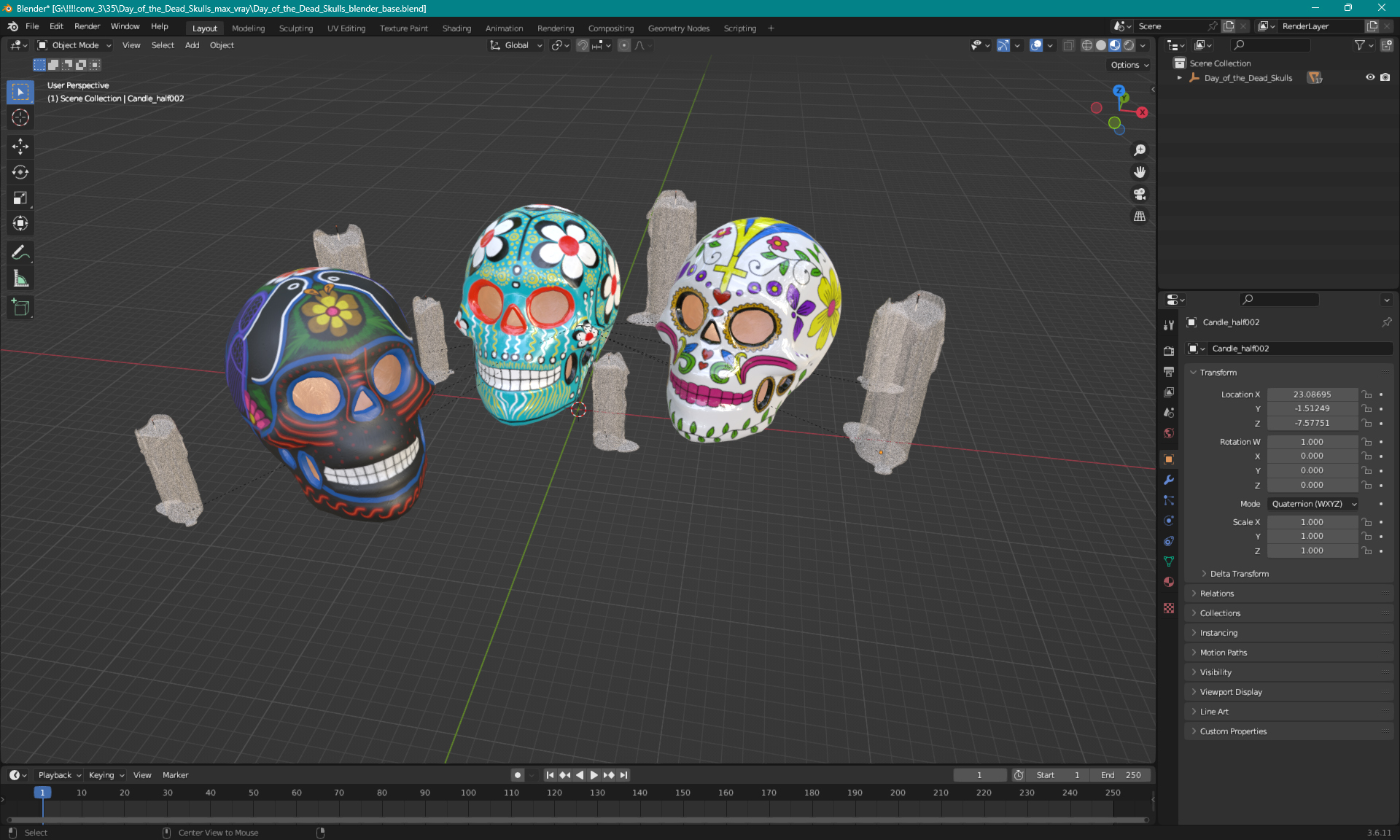Open the Object Mode dropdown
The height and width of the screenshot is (840, 1400).
(74, 45)
